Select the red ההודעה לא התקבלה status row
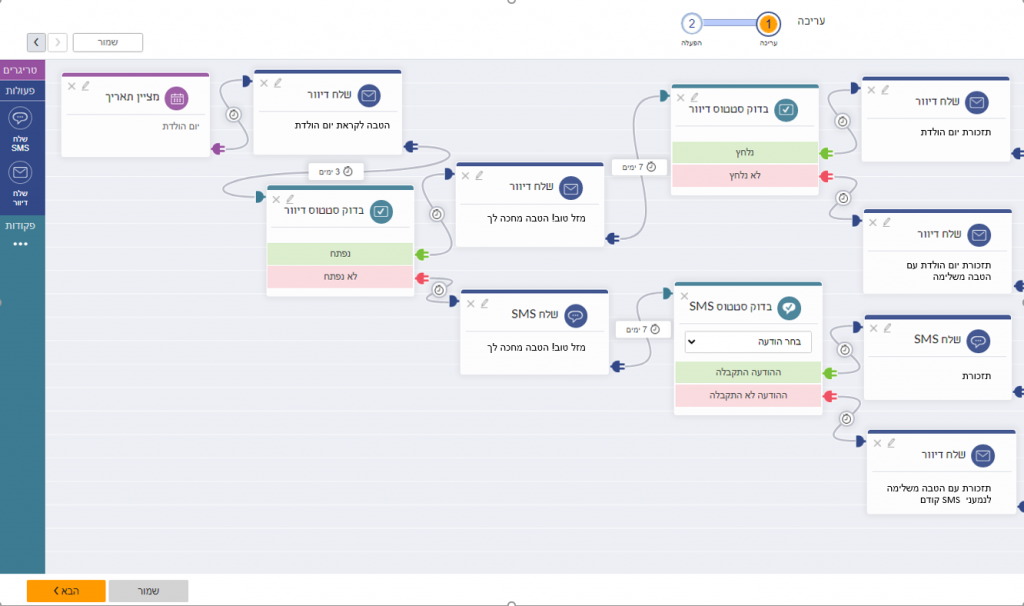This screenshot has height=606, width=1024. pos(748,395)
